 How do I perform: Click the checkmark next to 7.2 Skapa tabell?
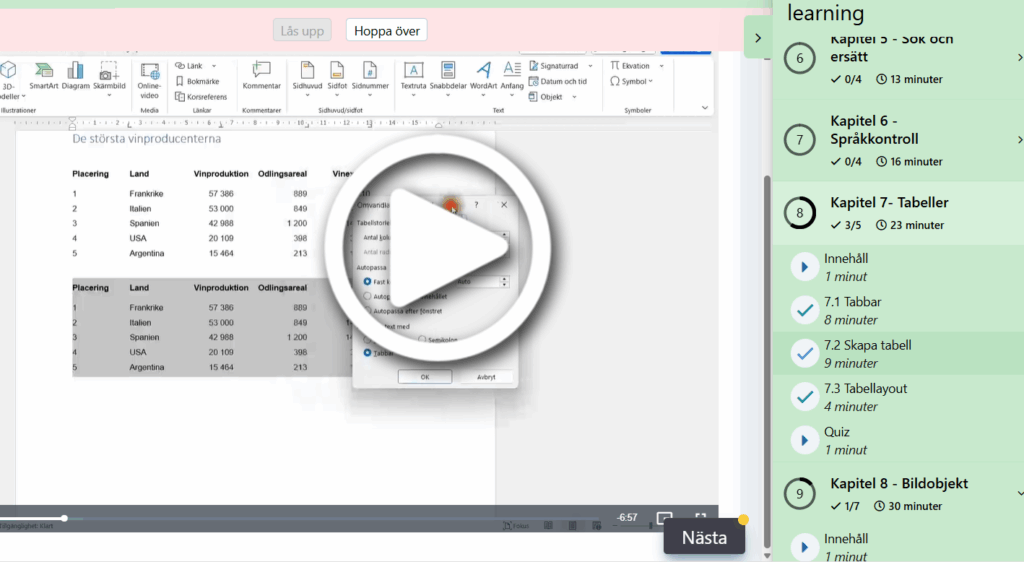(804, 353)
